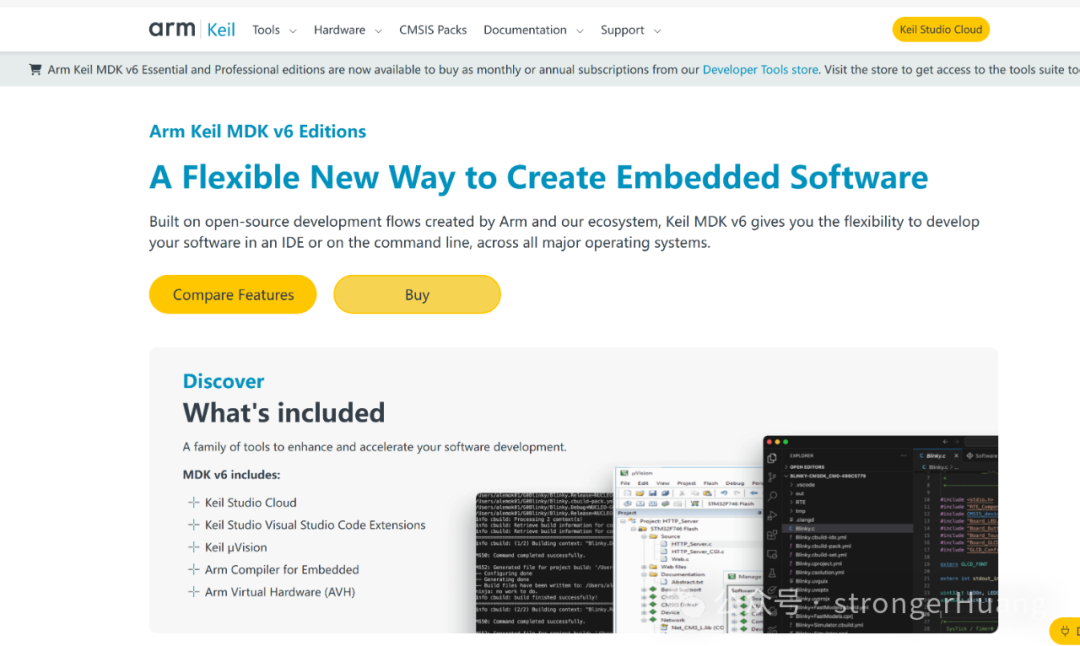Image resolution: width=1080 pixels, height=646 pixels.
Task: Click the Explorer files icon in VS Code screenshot
Action: [x=772, y=458]
